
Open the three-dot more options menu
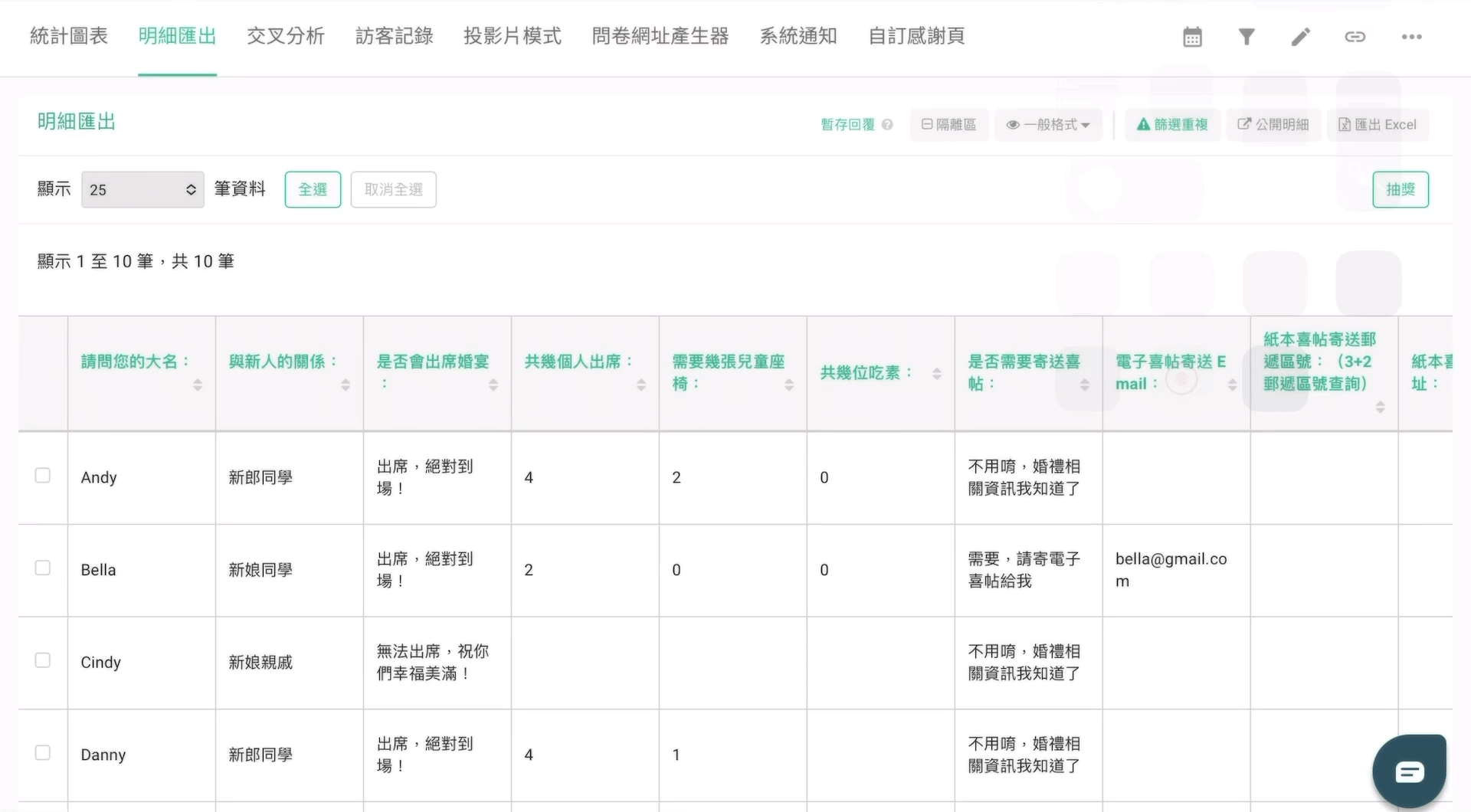(x=1411, y=37)
